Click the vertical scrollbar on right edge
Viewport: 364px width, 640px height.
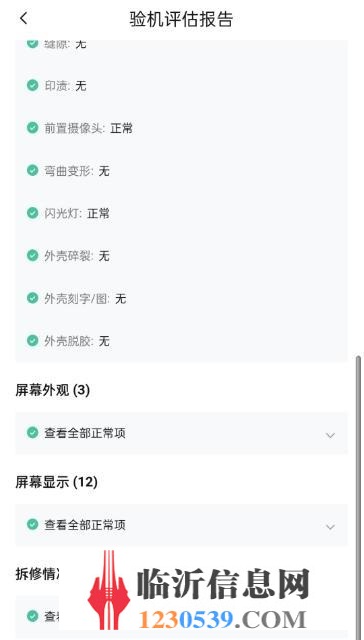coord(358,494)
